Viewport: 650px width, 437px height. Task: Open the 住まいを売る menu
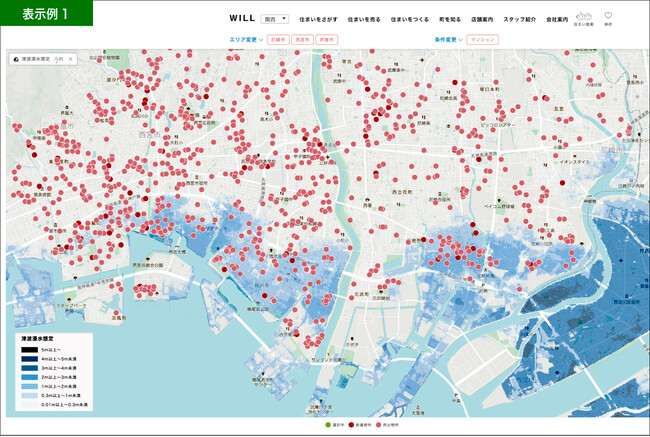pos(364,19)
